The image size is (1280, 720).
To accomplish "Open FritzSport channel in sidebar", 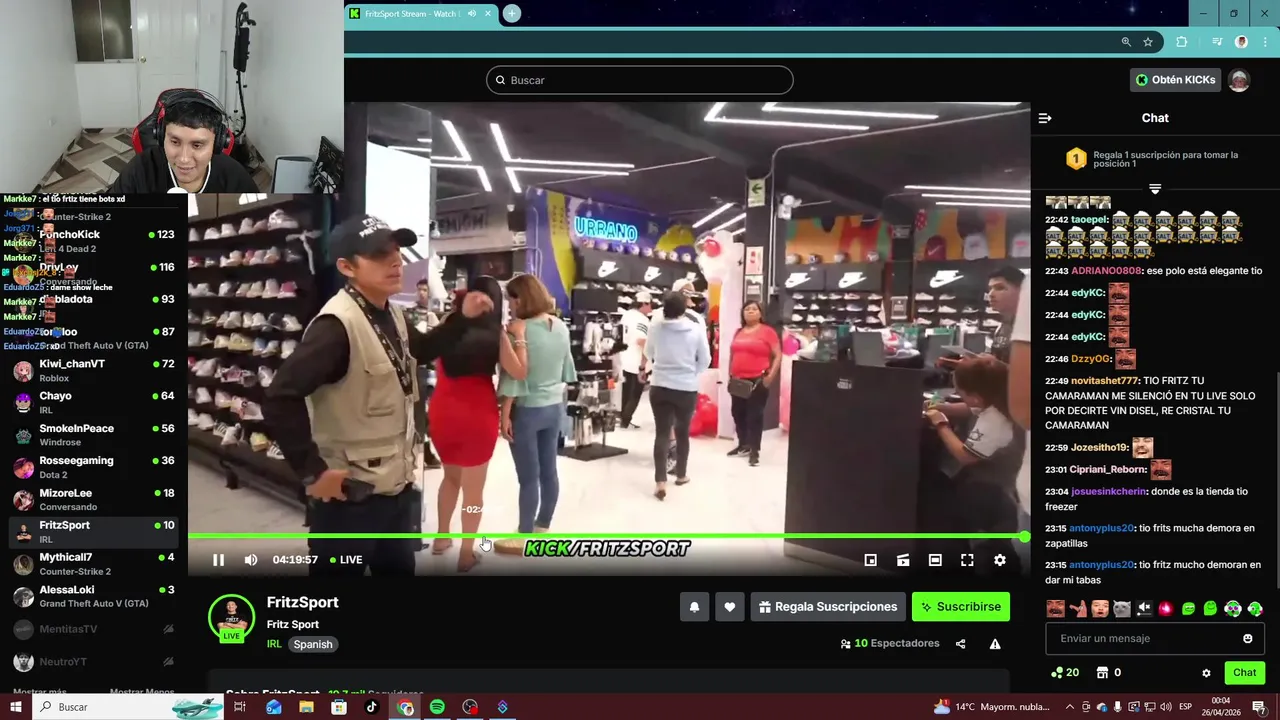I will pos(94,532).
